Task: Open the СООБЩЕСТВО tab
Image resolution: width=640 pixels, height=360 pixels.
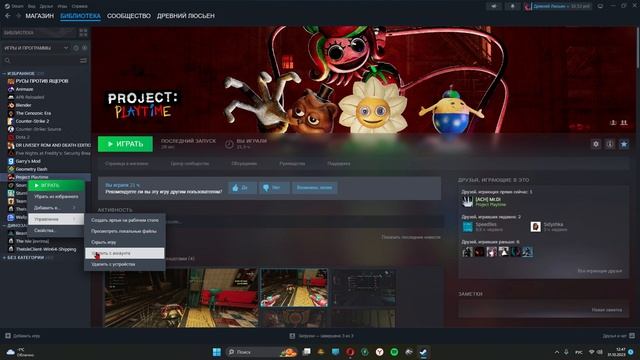Action: tap(129, 16)
